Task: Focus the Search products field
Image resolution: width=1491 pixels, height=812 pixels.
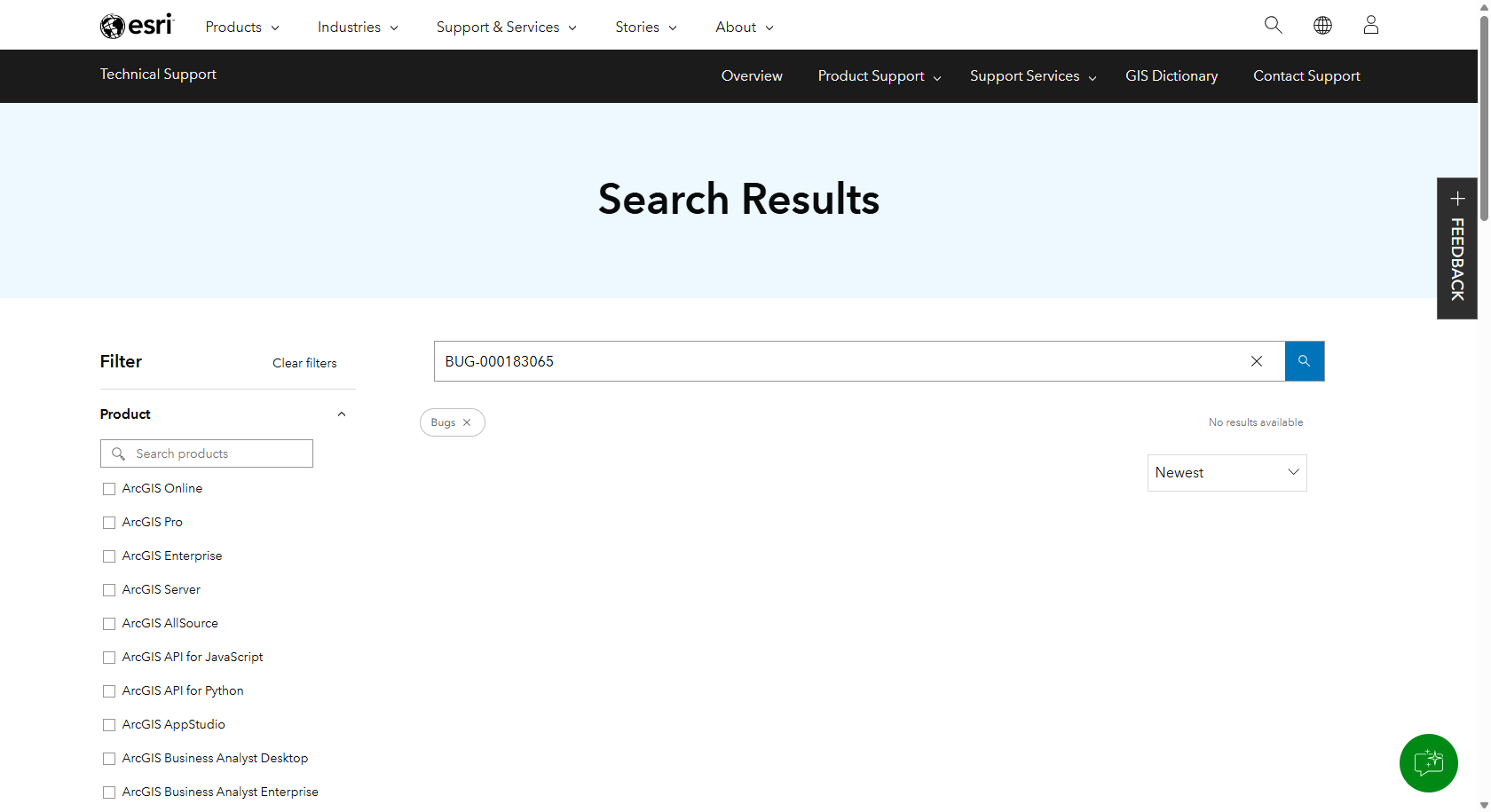Action: [x=207, y=453]
